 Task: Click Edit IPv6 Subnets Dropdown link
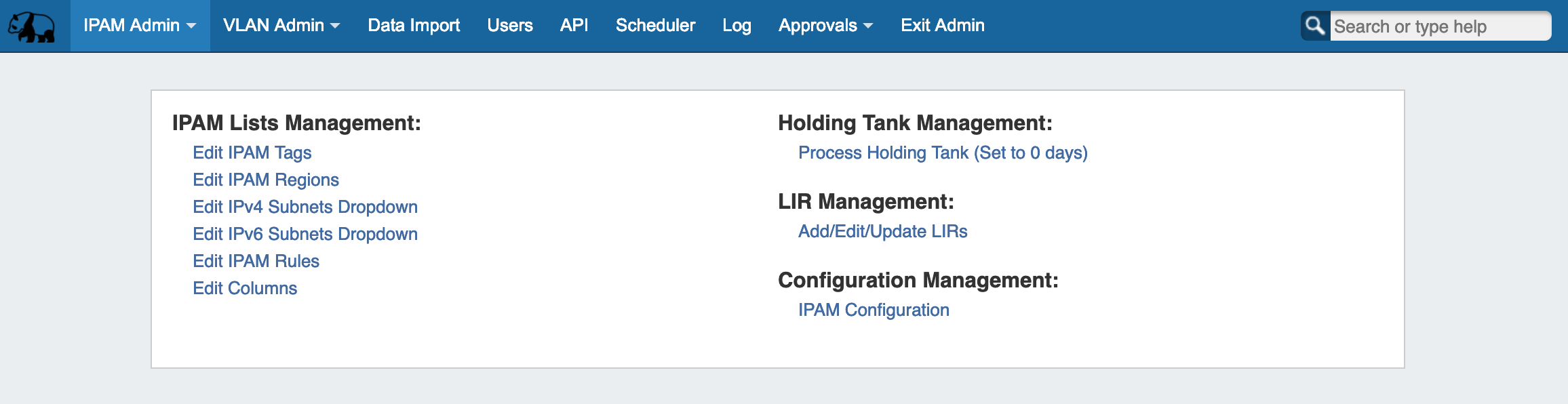305,234
